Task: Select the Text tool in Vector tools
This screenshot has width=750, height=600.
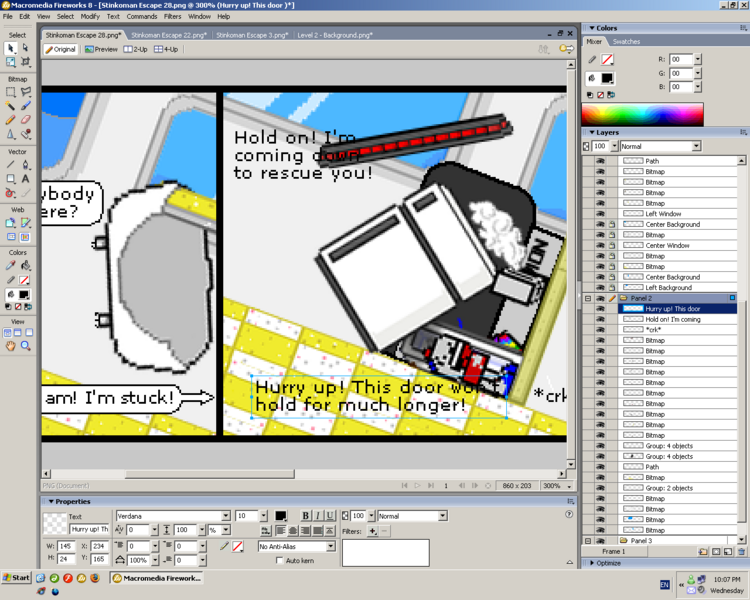Action: coord(26,178)
